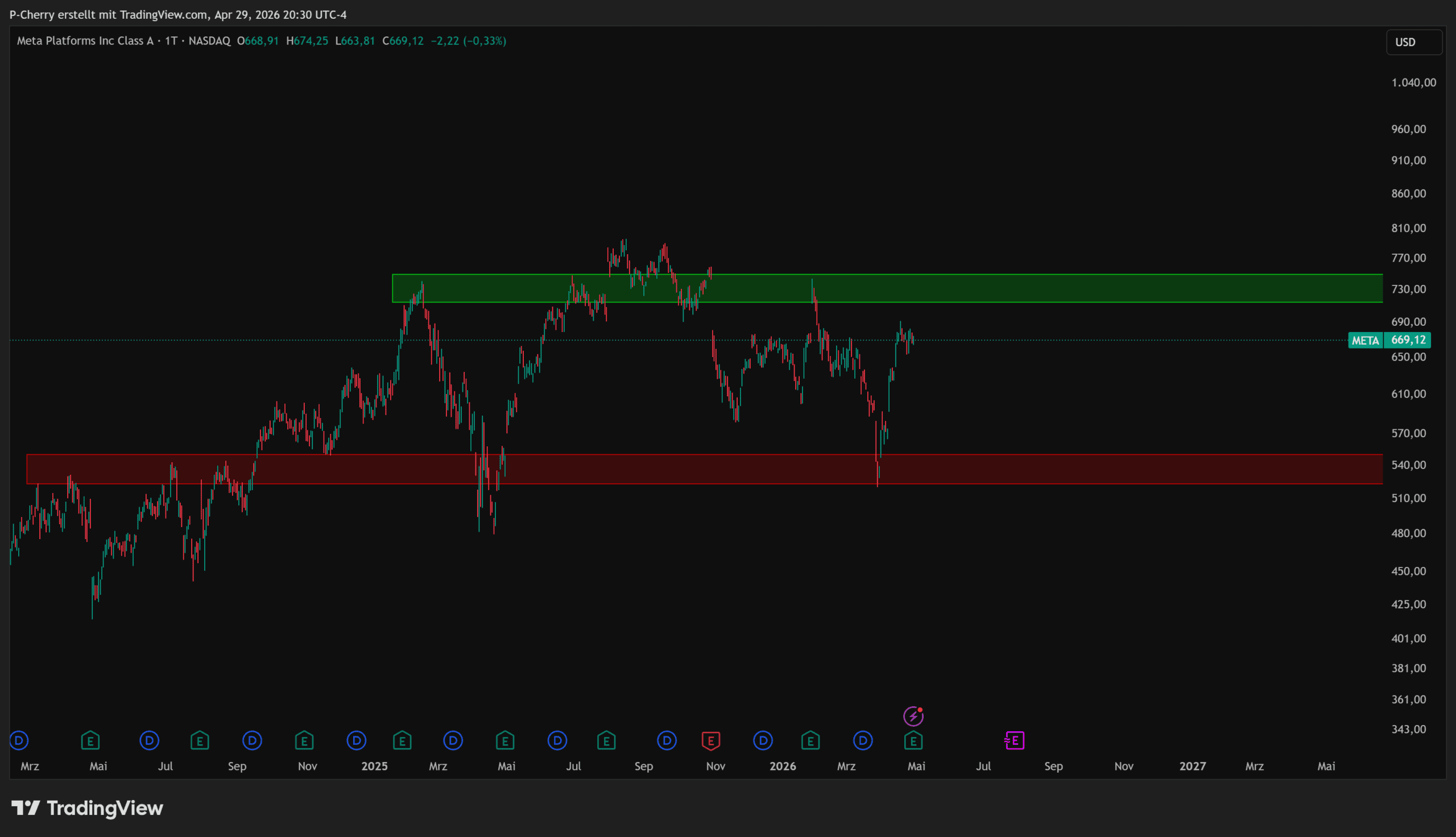Screen dimensions: 1456x837
Task: Click the dotted current price line
Action: tap(1149, 341)
